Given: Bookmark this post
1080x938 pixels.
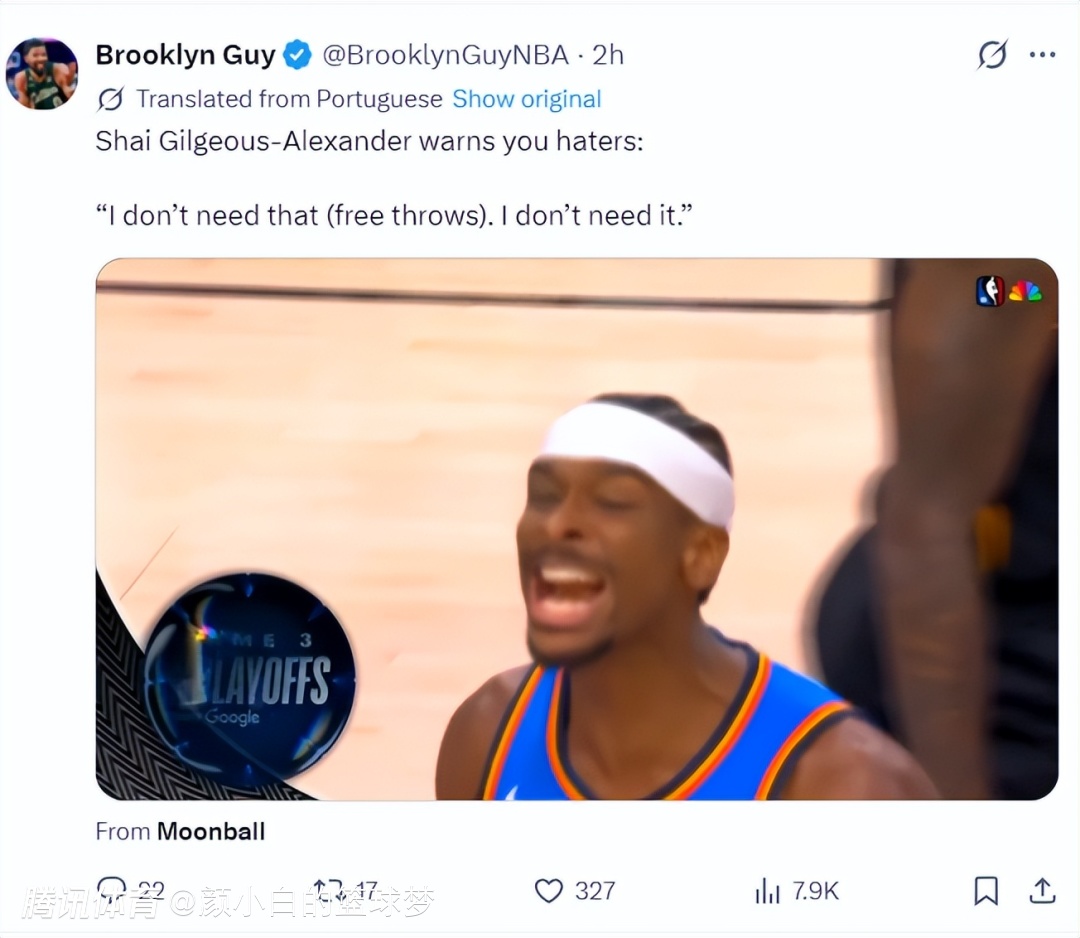Looking at the screenshot, I should (x=986, y=890).
